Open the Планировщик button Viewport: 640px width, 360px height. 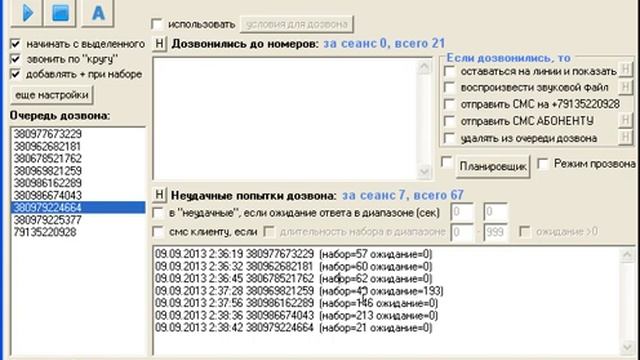click(493, 167)
